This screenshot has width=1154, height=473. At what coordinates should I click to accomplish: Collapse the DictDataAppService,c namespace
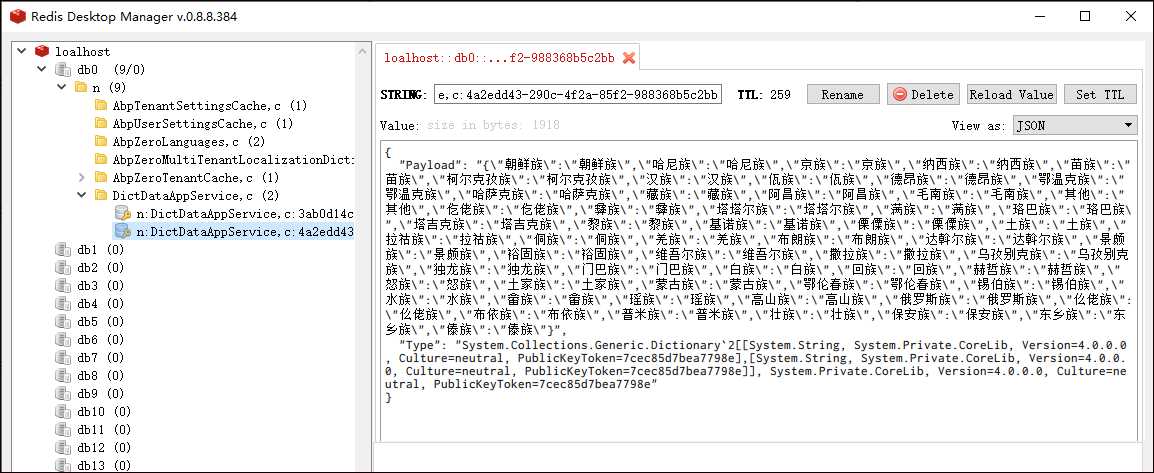[81, 196]
